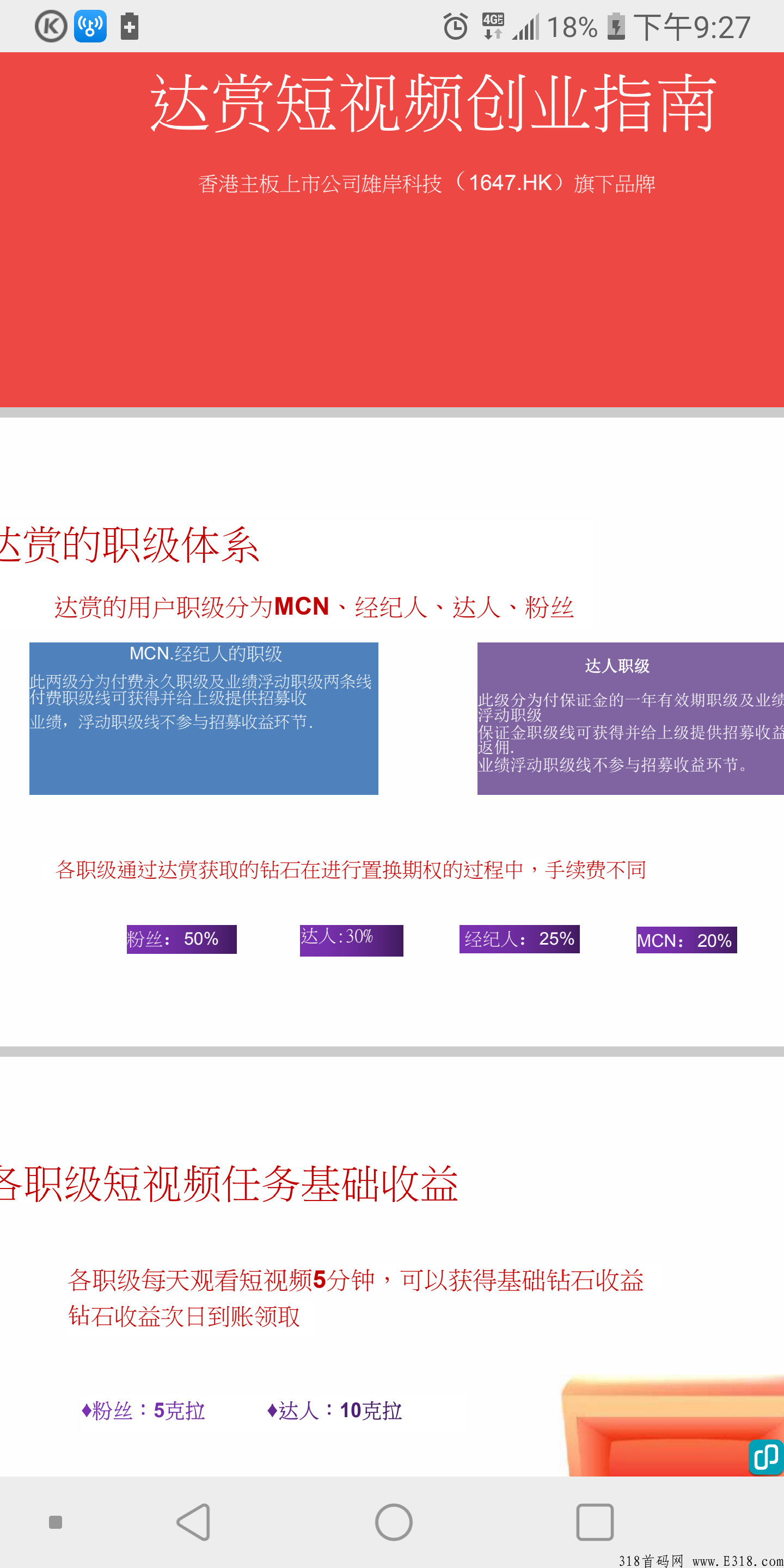Tap the small dot nav bar toggle

56,1522
